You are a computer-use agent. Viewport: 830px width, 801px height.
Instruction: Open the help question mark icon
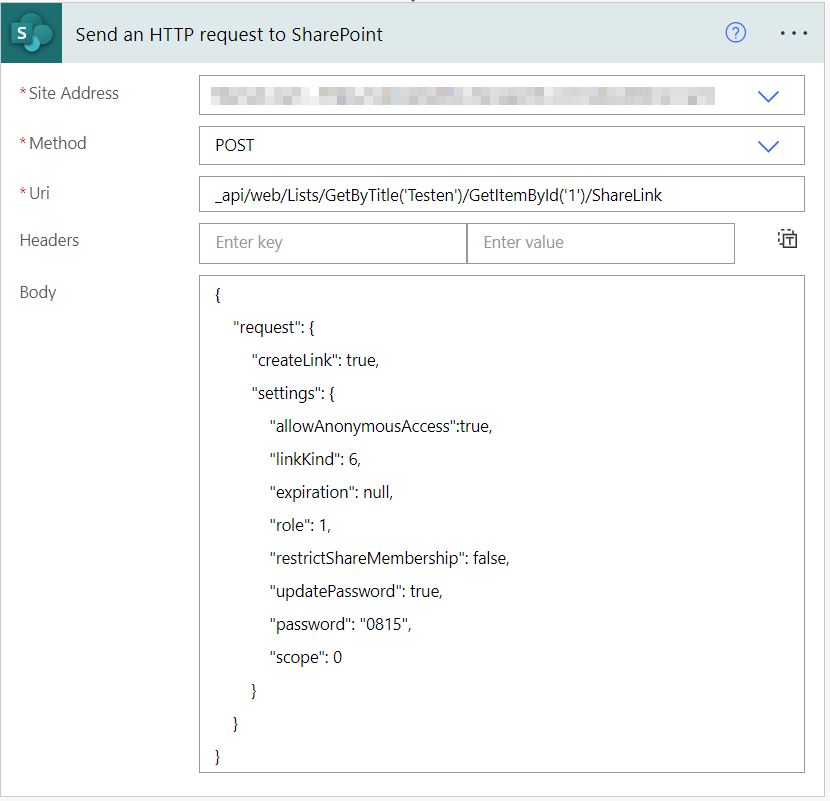point(735,32)
